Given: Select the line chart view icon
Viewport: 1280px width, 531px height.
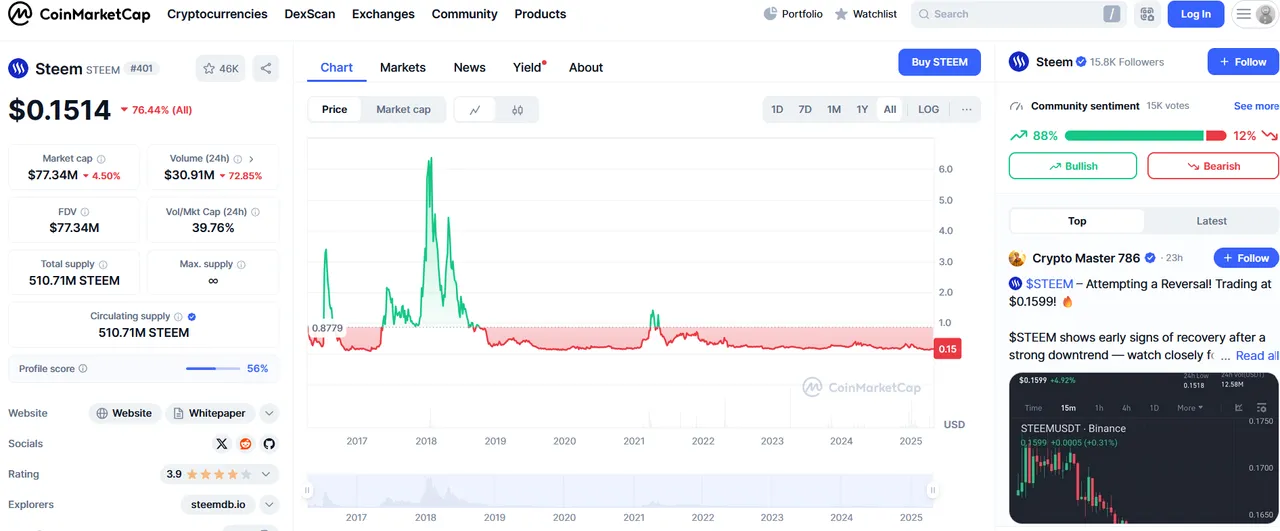Looking at the screenshot, I should (x=475, y=110).
